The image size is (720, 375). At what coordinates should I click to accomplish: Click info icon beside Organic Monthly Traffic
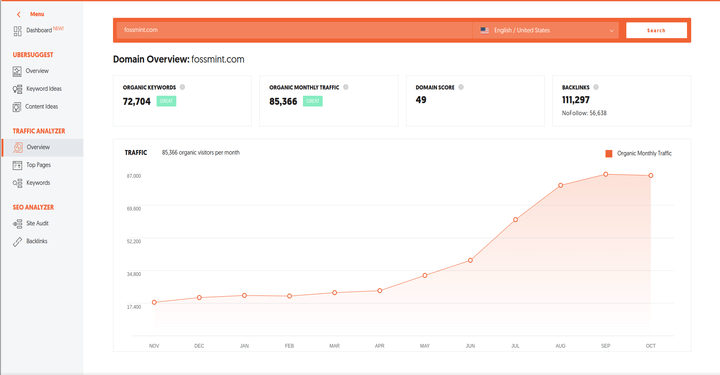click(x=346, y=87)
